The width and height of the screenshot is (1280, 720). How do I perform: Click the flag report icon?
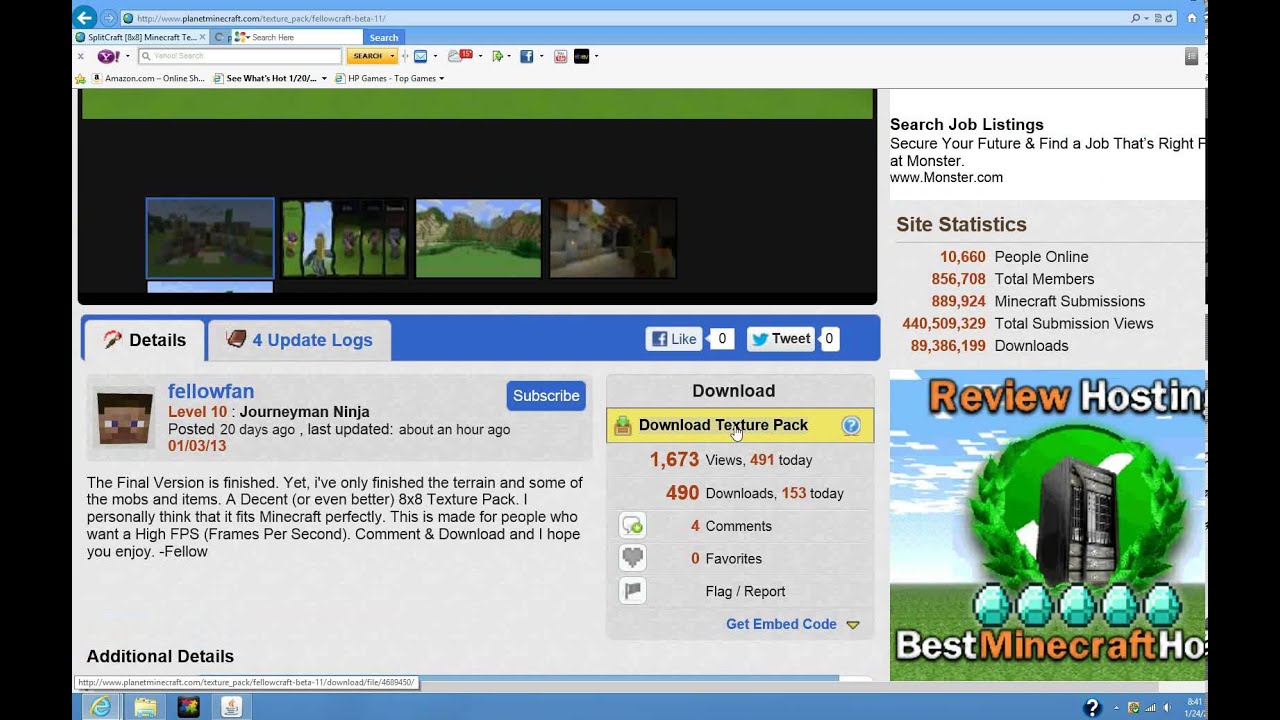632,591
